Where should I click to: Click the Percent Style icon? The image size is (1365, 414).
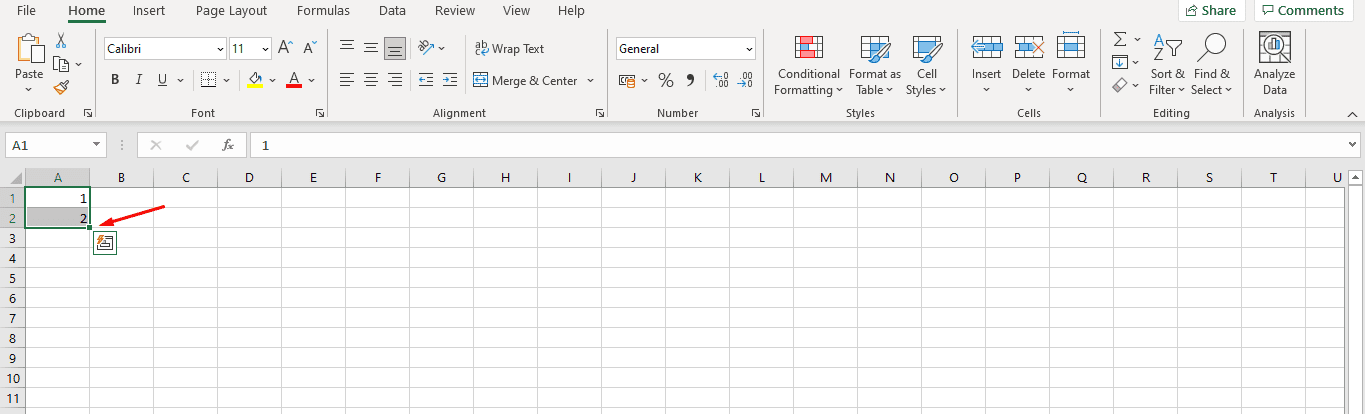point(666,80)
